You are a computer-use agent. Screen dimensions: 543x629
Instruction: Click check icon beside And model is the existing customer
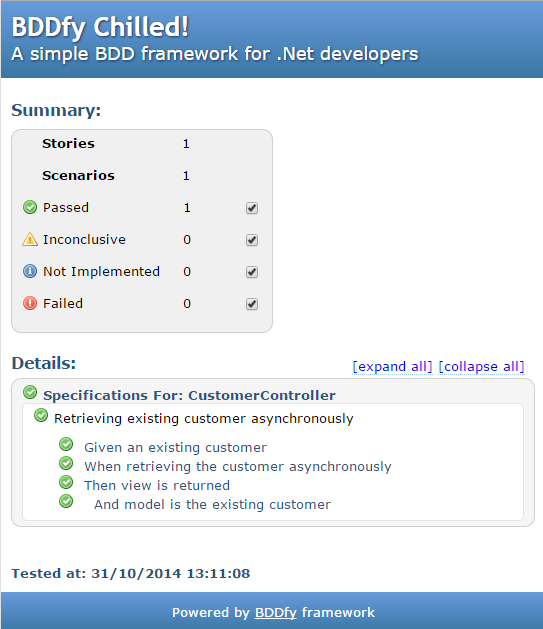click(x=66, y=501)
